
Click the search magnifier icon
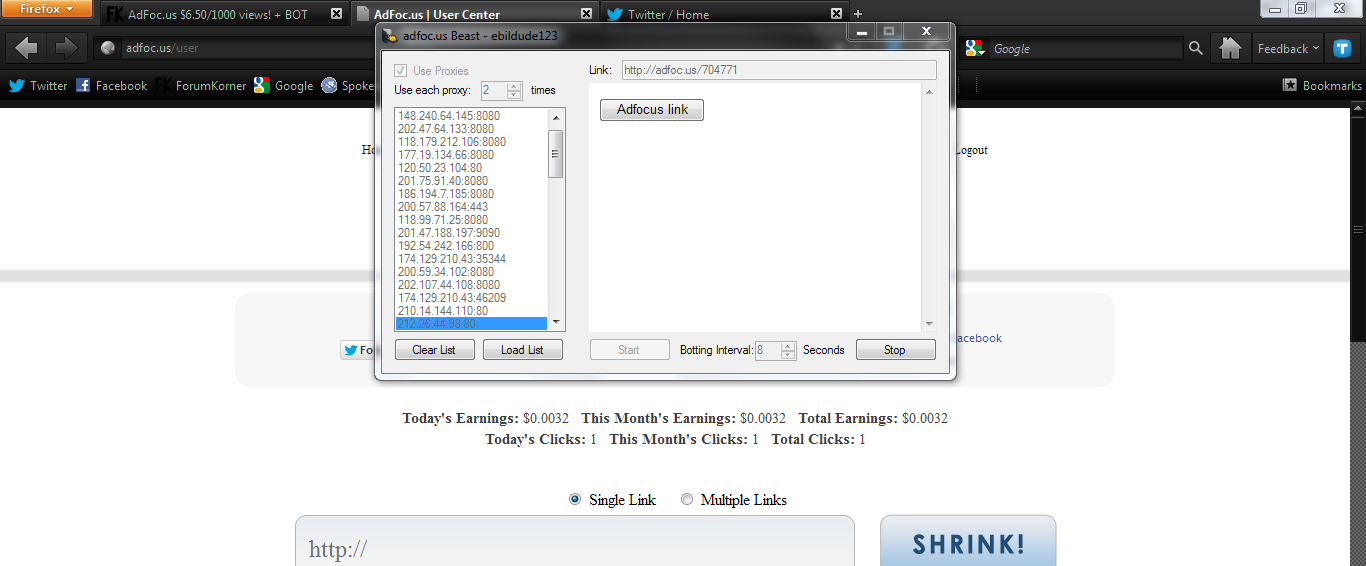coord(1195,48)
